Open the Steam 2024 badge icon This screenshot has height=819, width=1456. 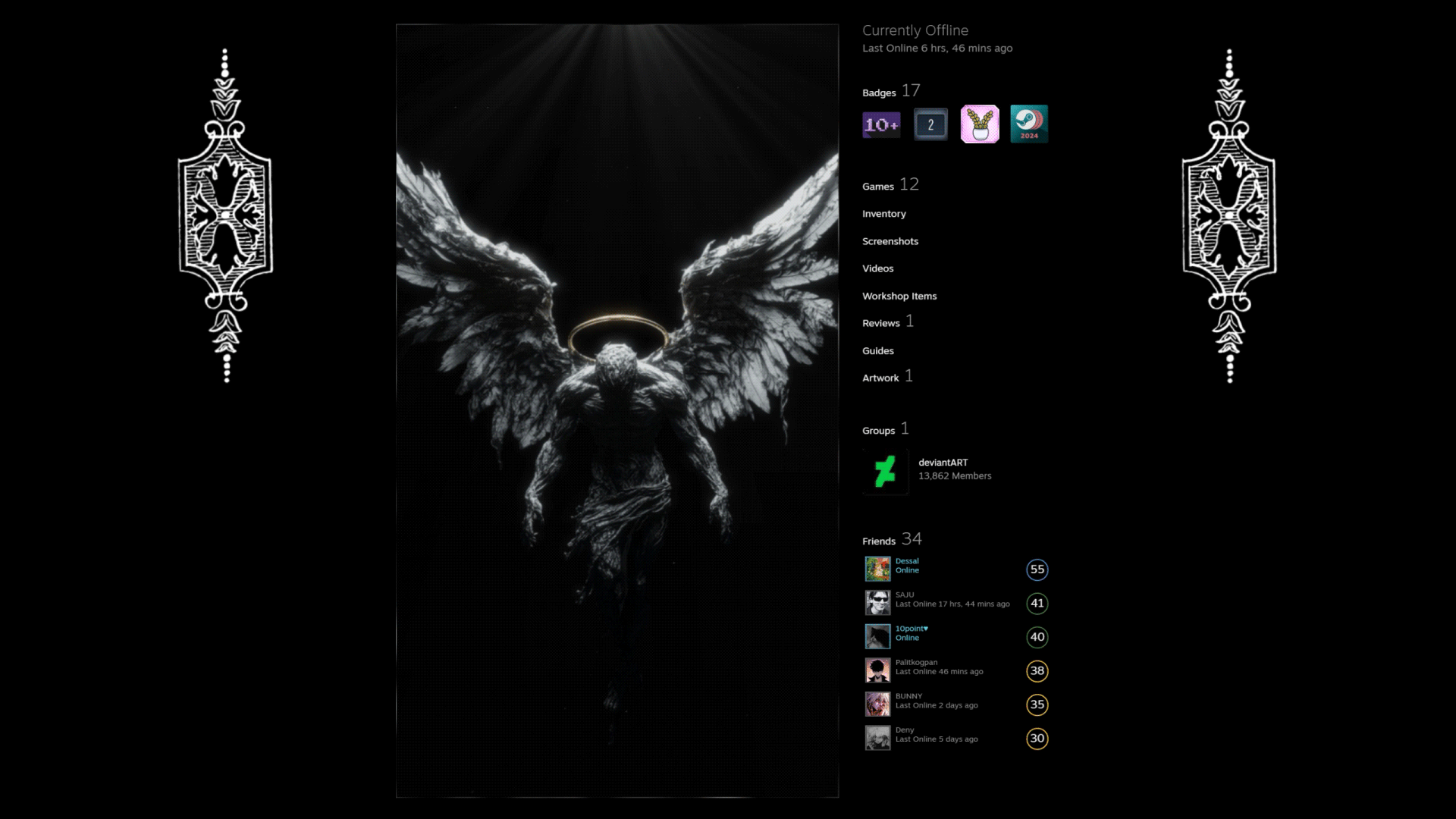pyautogui.click(x=1029, y=124)
